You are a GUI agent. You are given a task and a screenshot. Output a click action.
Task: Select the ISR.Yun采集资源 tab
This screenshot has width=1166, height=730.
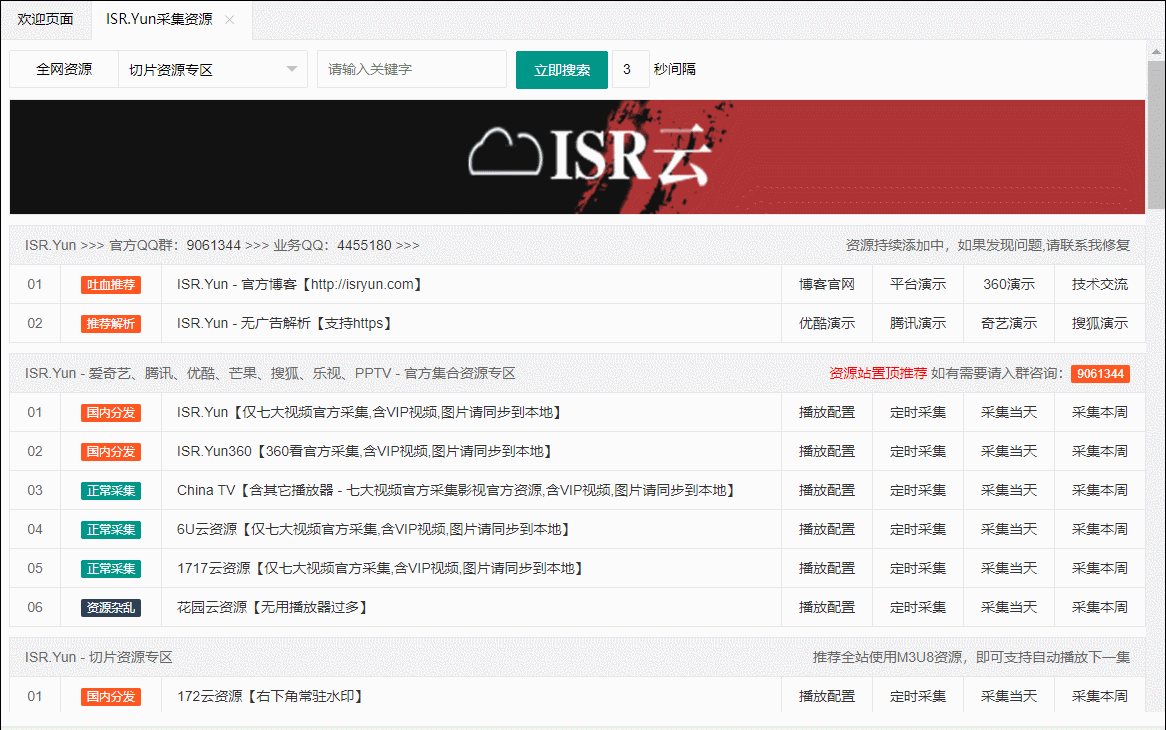158,20
